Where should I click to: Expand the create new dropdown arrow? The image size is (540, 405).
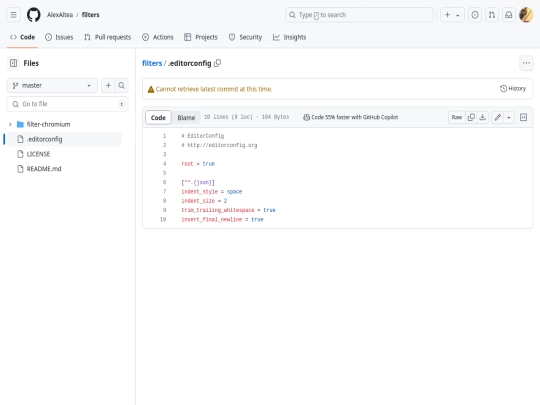458,15
